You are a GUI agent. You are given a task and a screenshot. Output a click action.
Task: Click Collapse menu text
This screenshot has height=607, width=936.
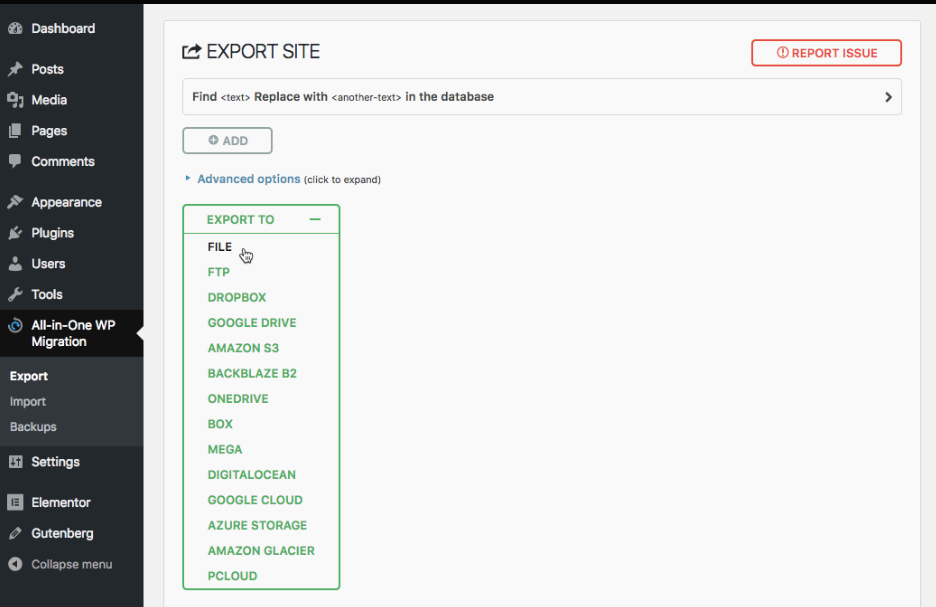click(x=72, y=564)
